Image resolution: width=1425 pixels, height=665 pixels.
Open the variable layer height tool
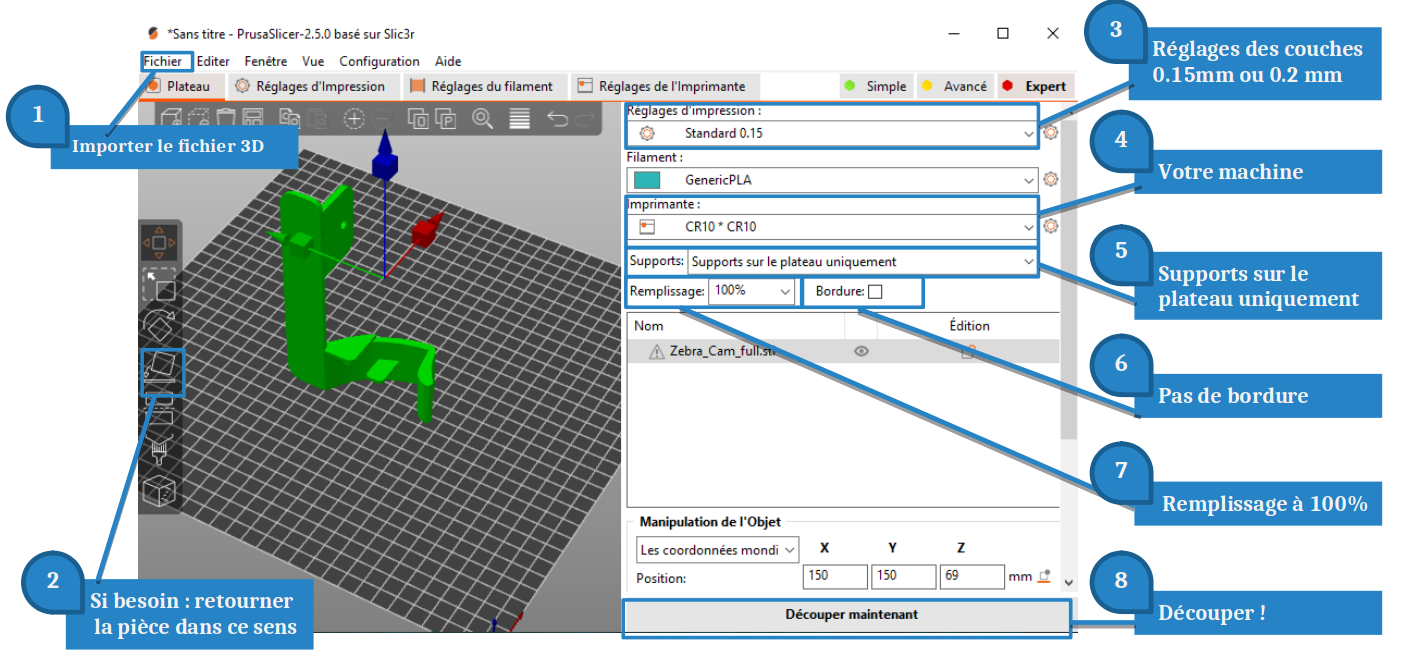[x=519, y=119]
